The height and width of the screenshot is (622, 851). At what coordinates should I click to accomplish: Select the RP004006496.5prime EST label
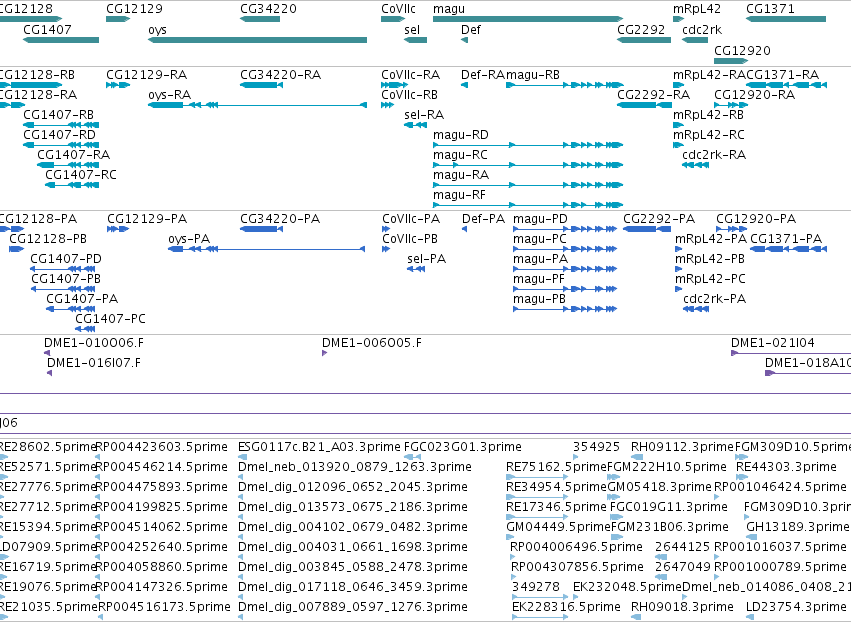(x=576, y=547)
